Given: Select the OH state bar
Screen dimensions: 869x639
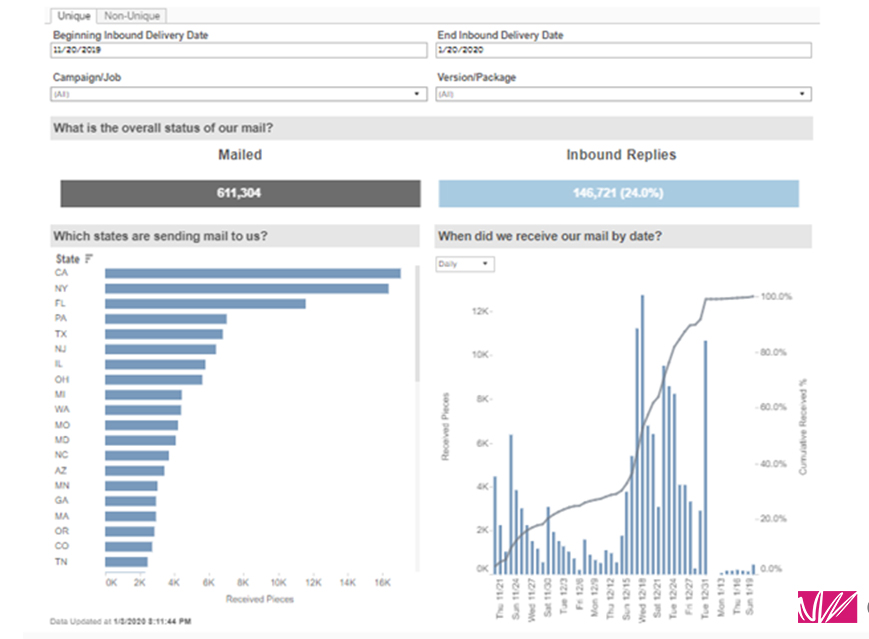Looking at the screenshot, I should [154, 380].
